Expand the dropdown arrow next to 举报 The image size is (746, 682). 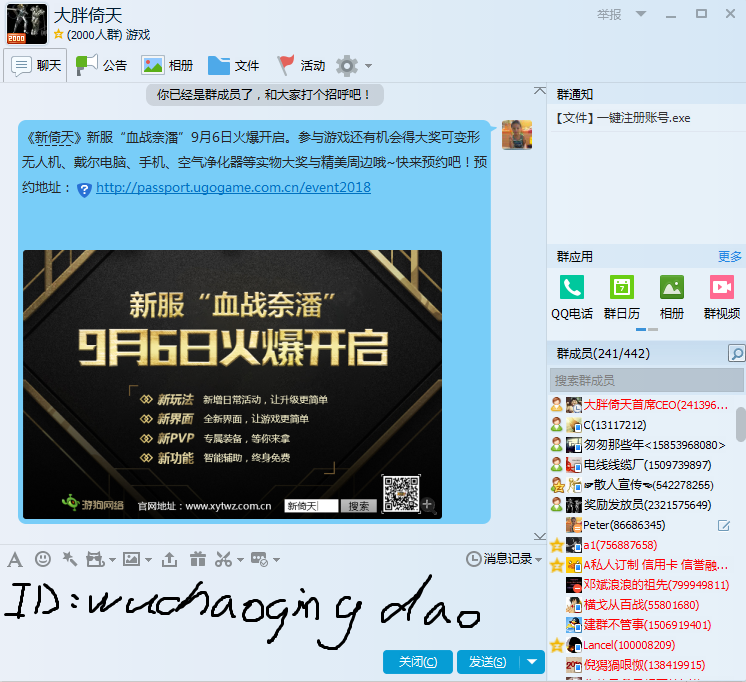pyautogui.click(x=641, y=14)
